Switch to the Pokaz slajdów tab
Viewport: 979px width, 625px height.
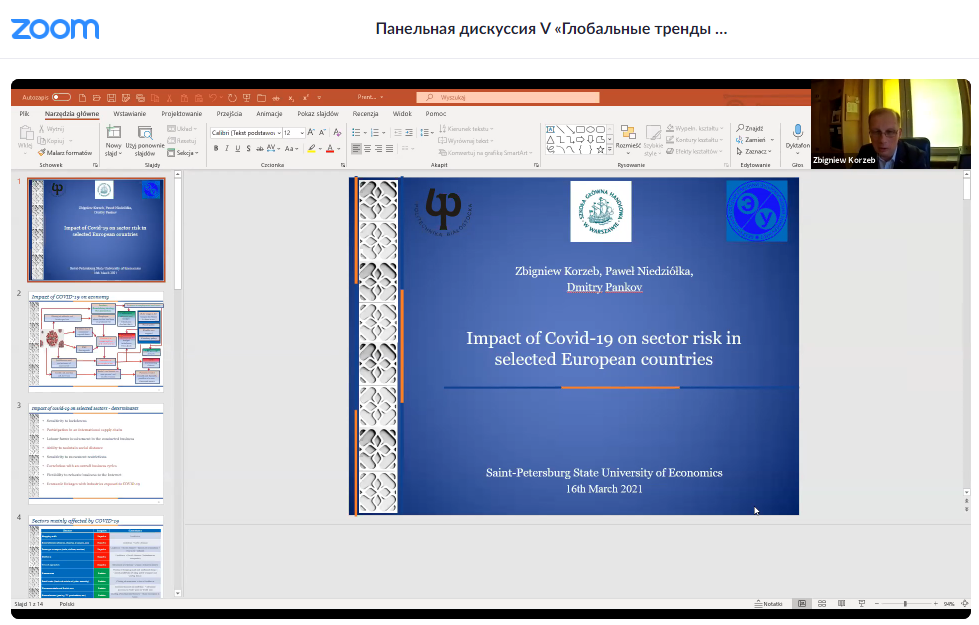pos(317,114)
